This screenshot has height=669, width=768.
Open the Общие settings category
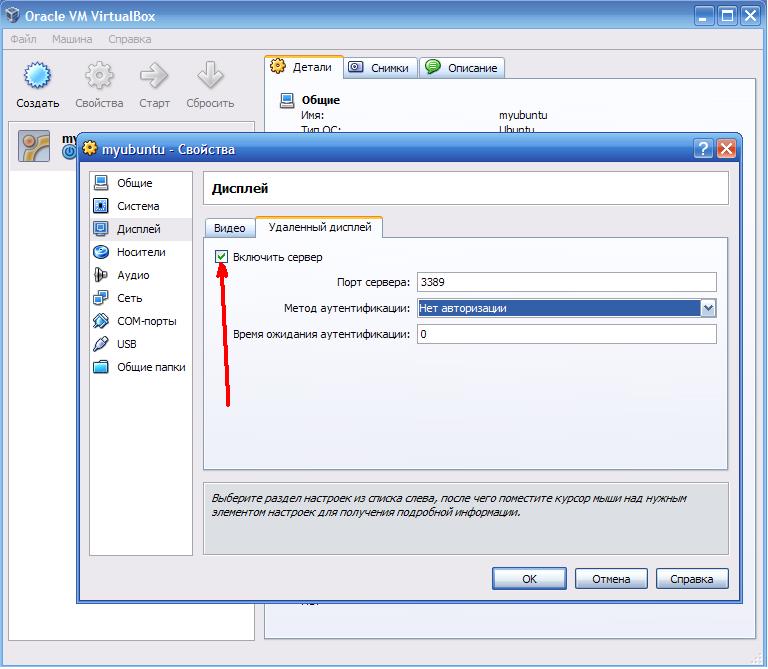tap(141, 183)
